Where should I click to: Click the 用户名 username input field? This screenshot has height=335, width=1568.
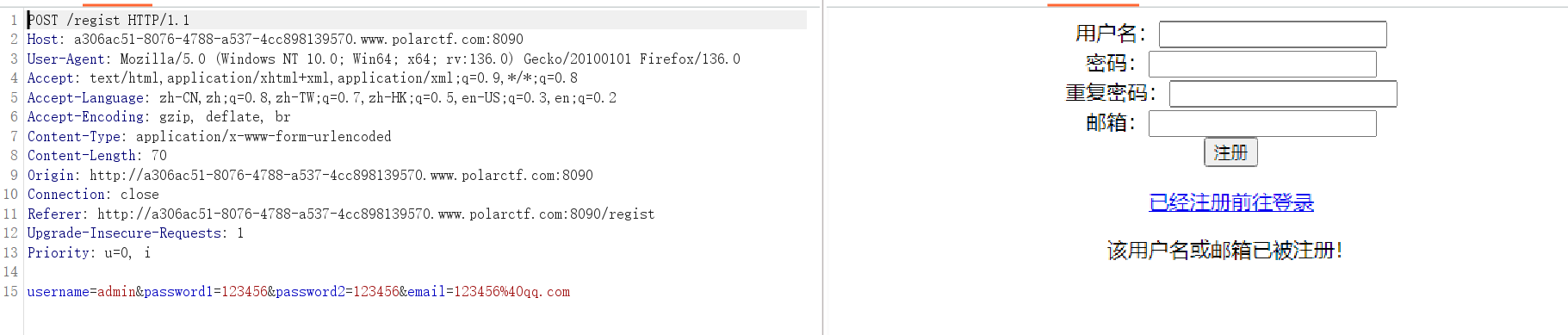click(x=1273, y=34)
